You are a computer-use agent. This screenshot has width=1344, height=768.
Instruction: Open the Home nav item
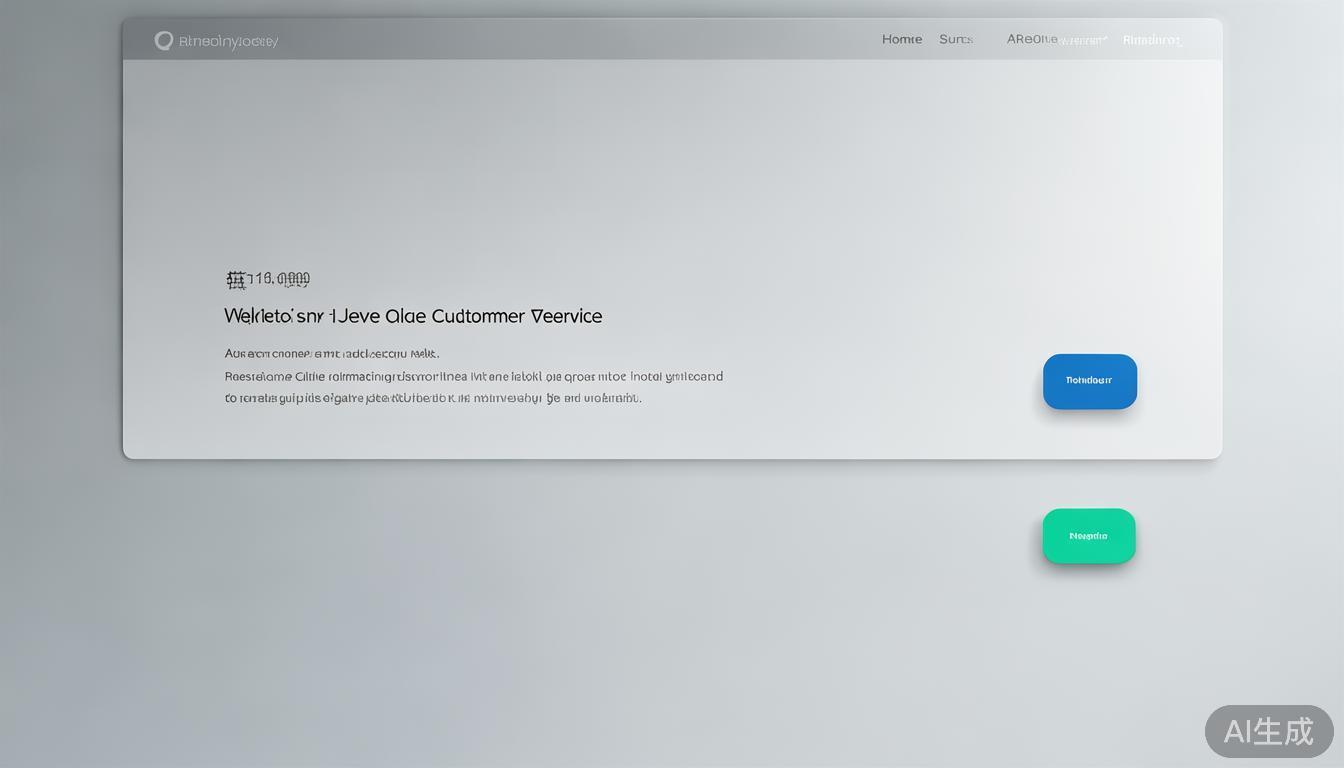coord(901,39)
